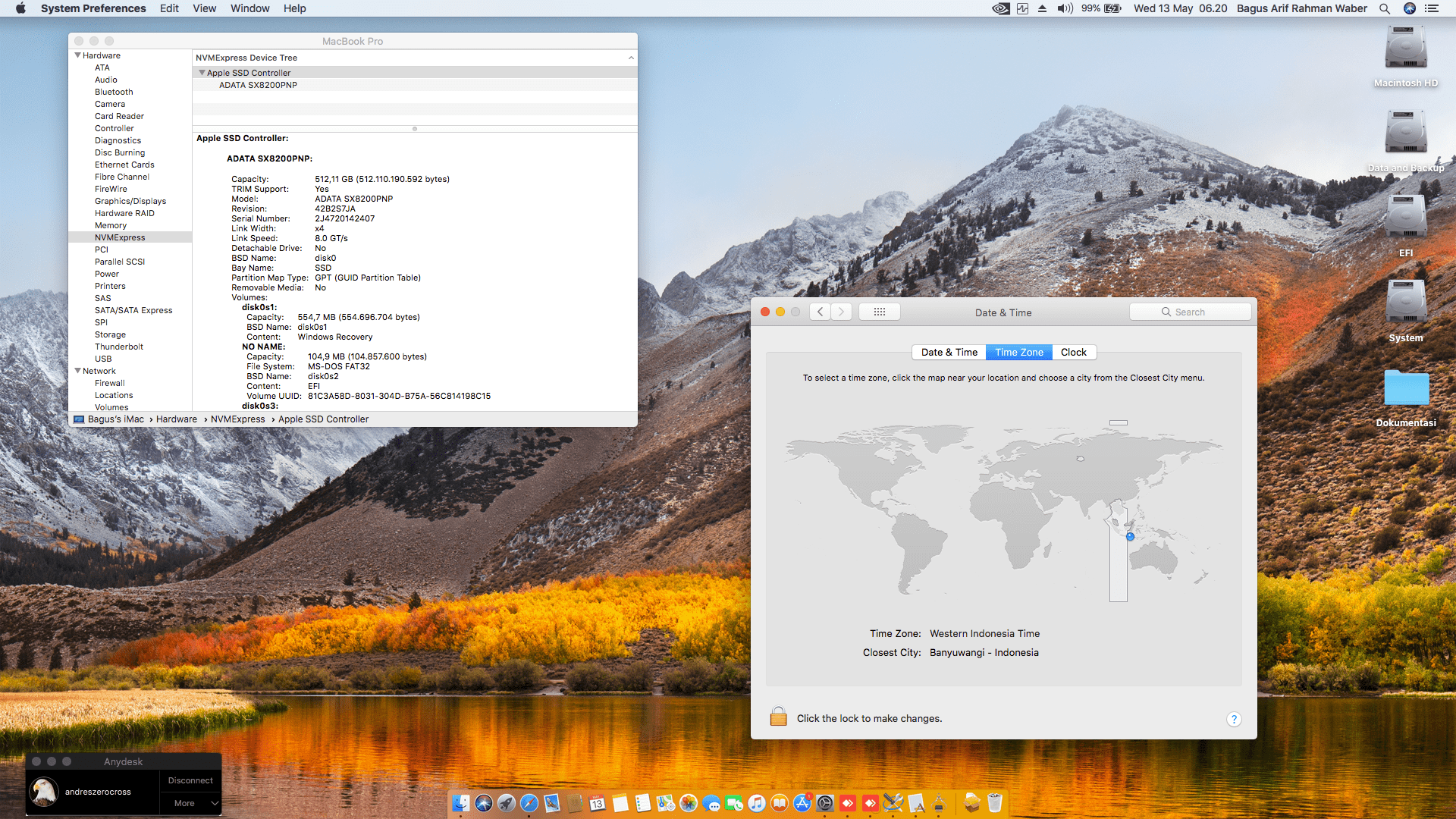Open Messages app in the dock

711,803
